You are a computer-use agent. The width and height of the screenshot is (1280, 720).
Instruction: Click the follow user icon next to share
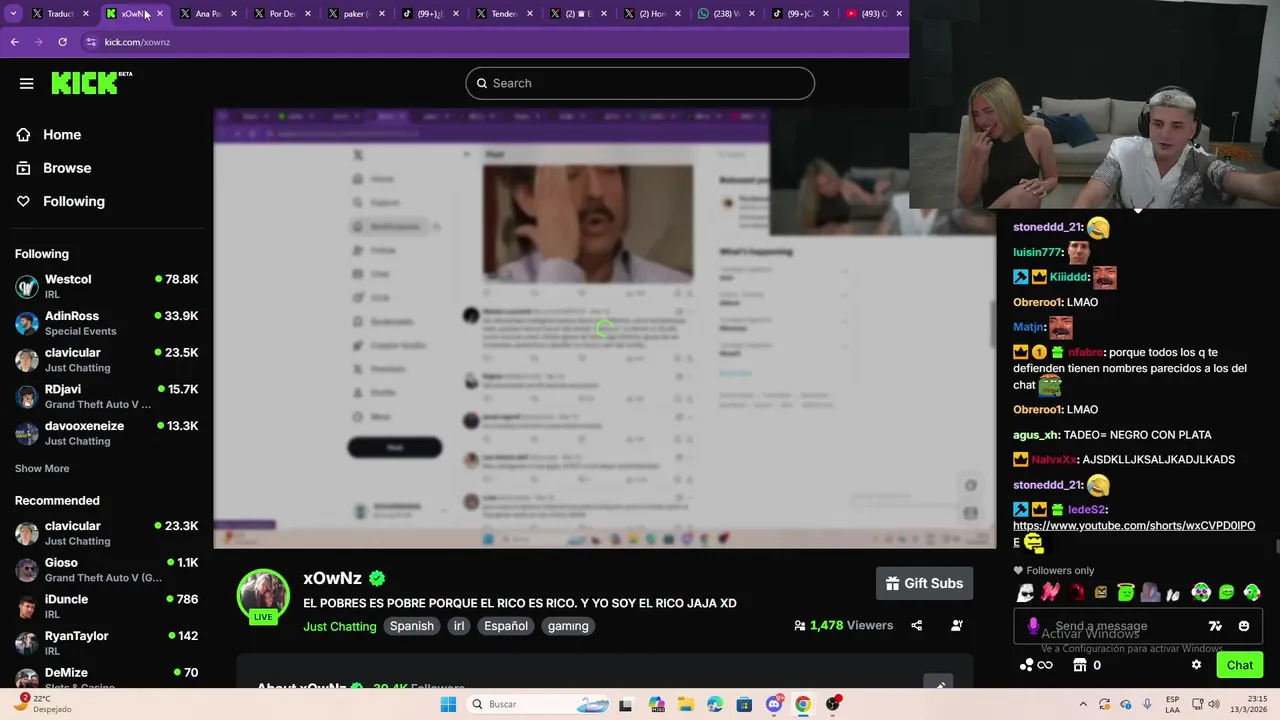tap(957, 626)
